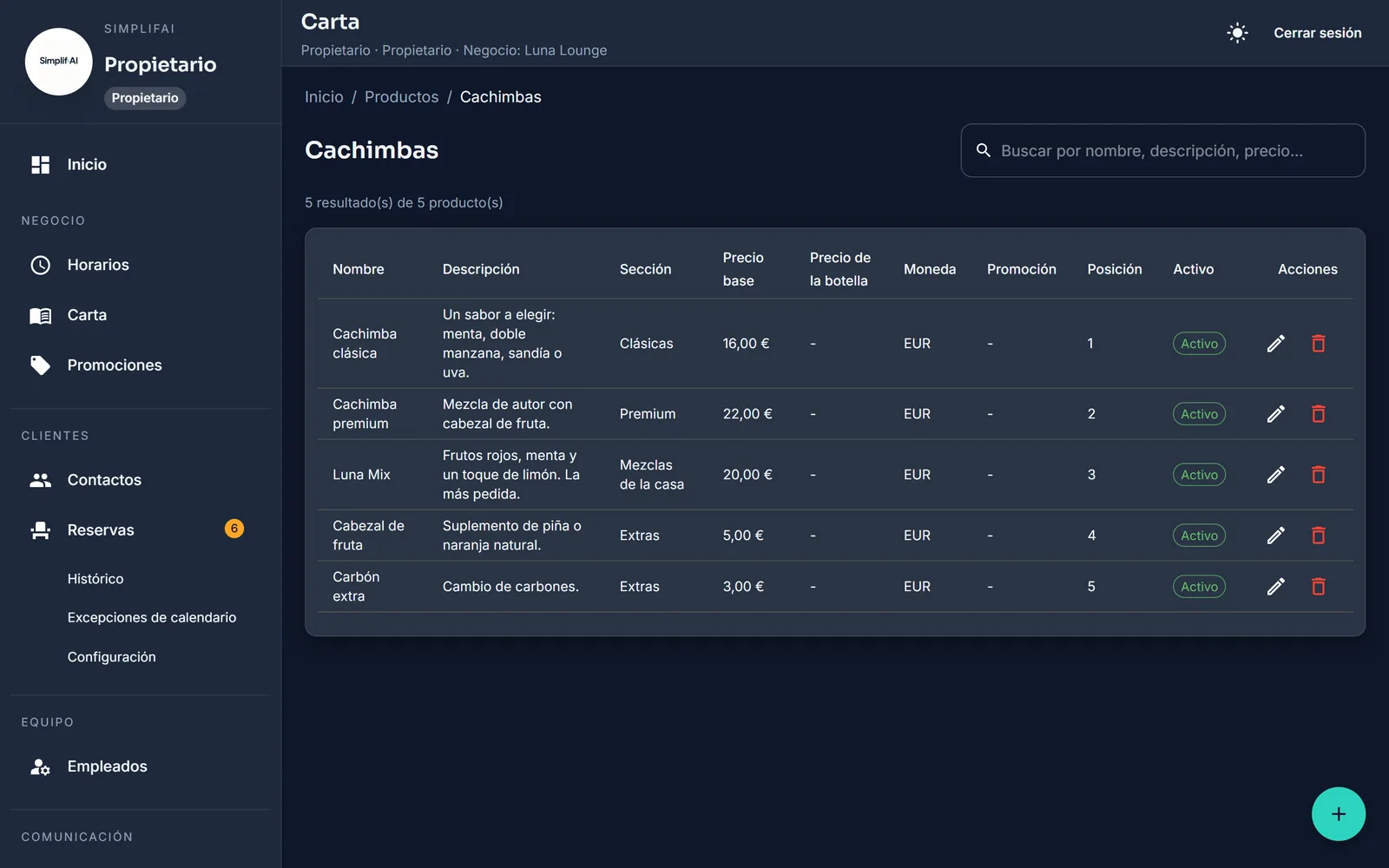Screen dimensions: 1389x868
Task: Click the Activo badge for Cachimba premium
Action: (1199, 414)
